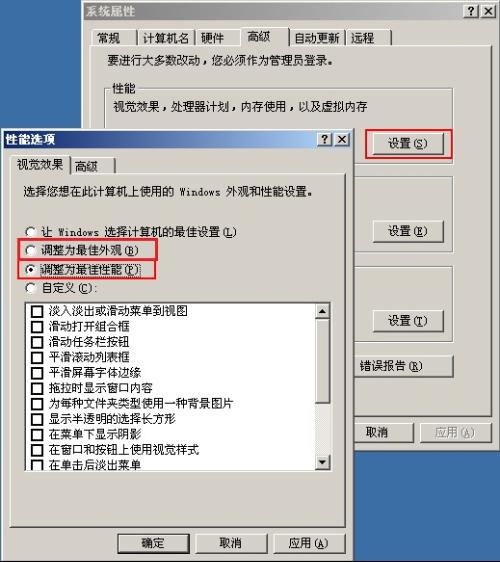Click the help question mark in 性能选项
This screenshot has width=500, height=562.
click(x=325, y=139)
